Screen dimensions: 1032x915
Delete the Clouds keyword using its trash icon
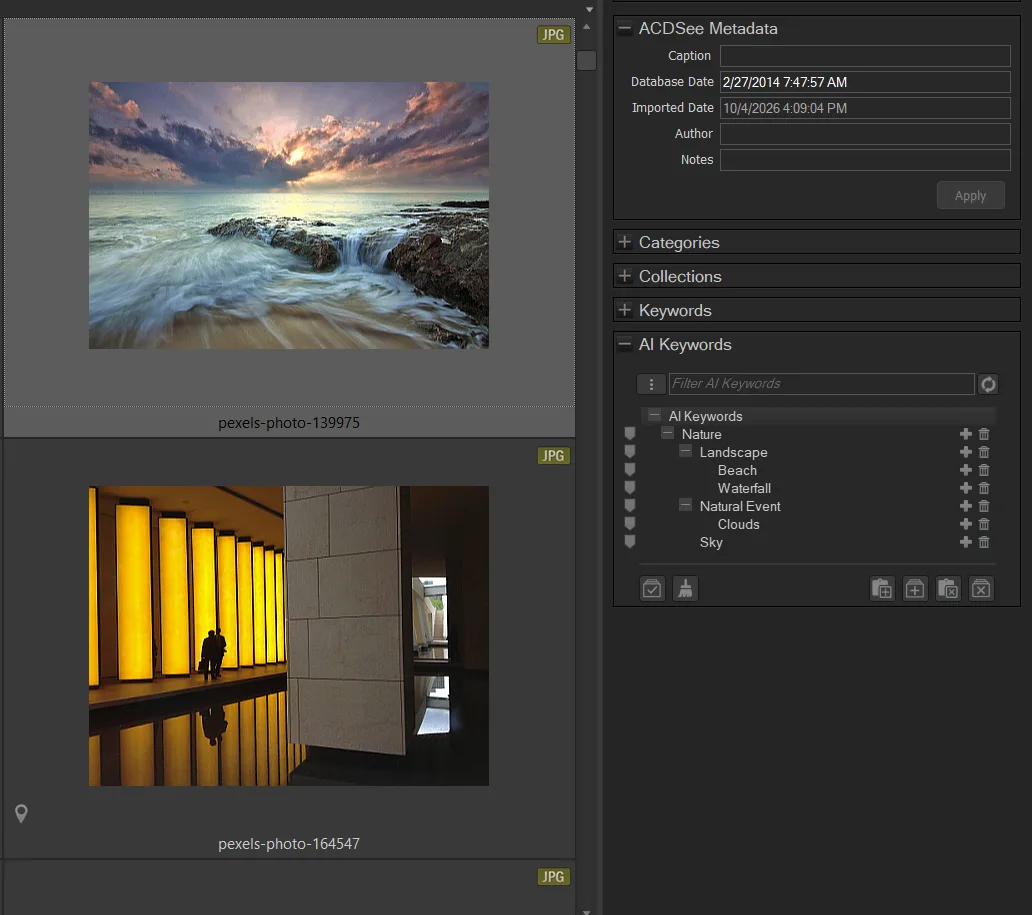(984, 524)
